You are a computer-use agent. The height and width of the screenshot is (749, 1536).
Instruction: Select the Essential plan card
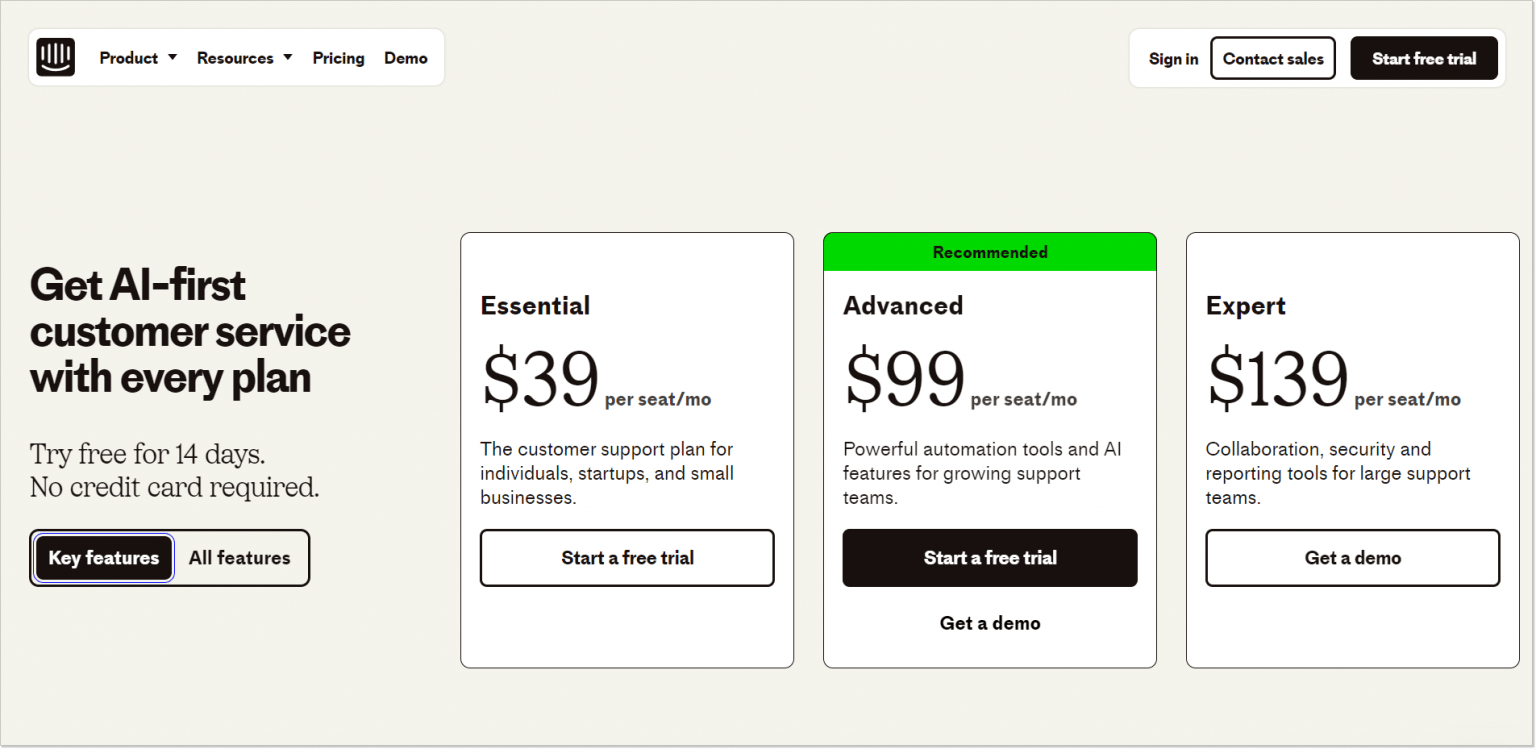point(627,448)
